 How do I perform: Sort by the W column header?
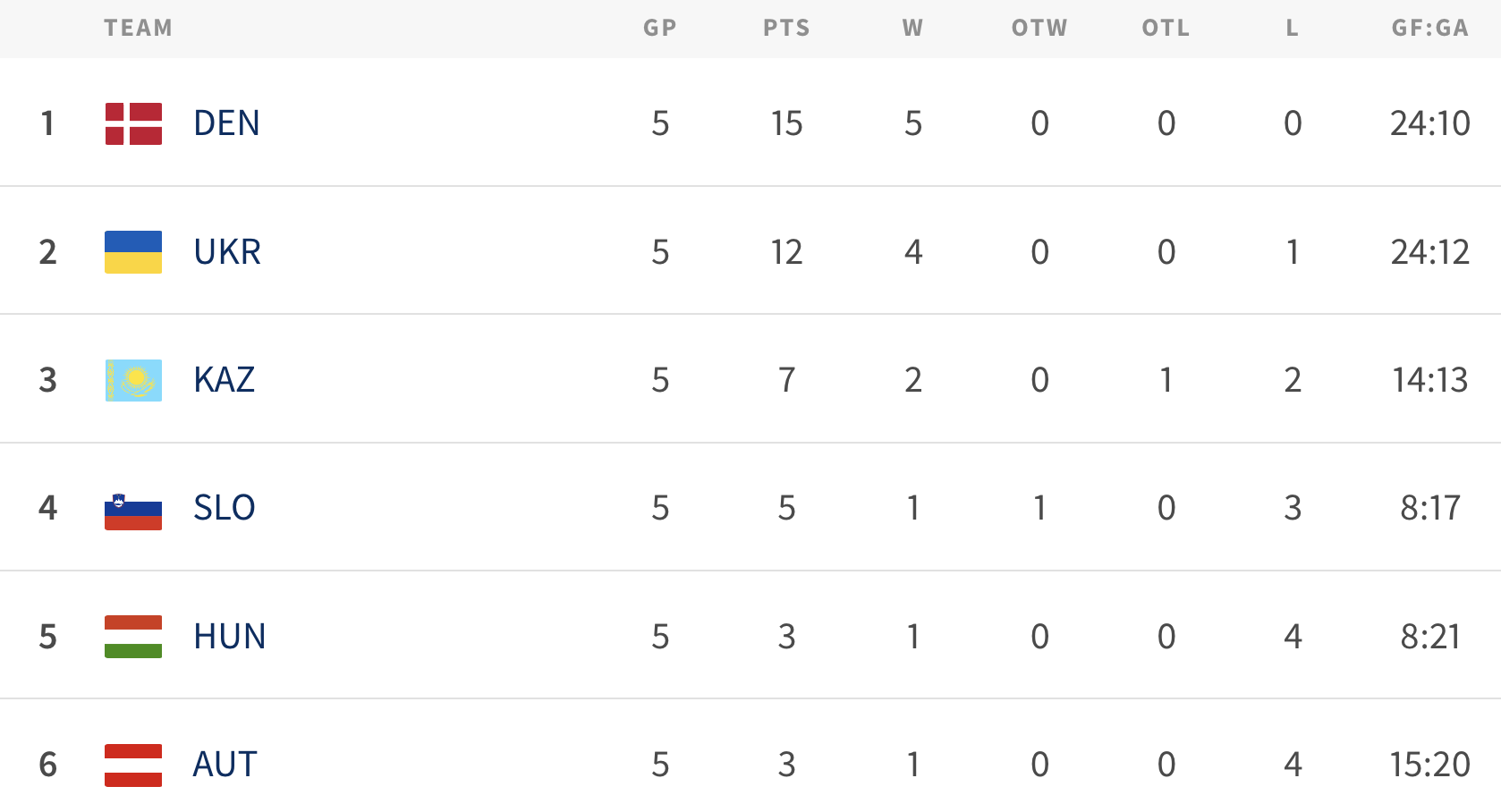pyautogui.click(x=912, y=29)
